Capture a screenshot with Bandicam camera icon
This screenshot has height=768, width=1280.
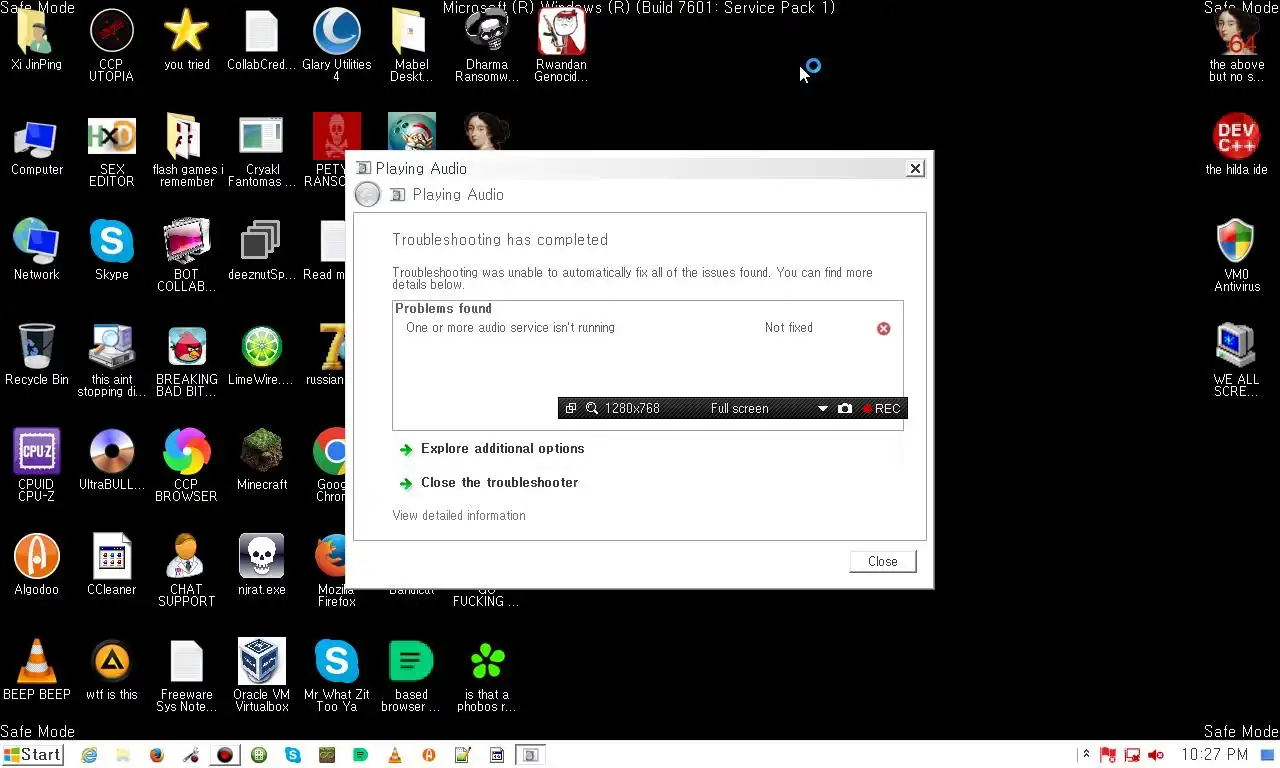tap(845, 408)
